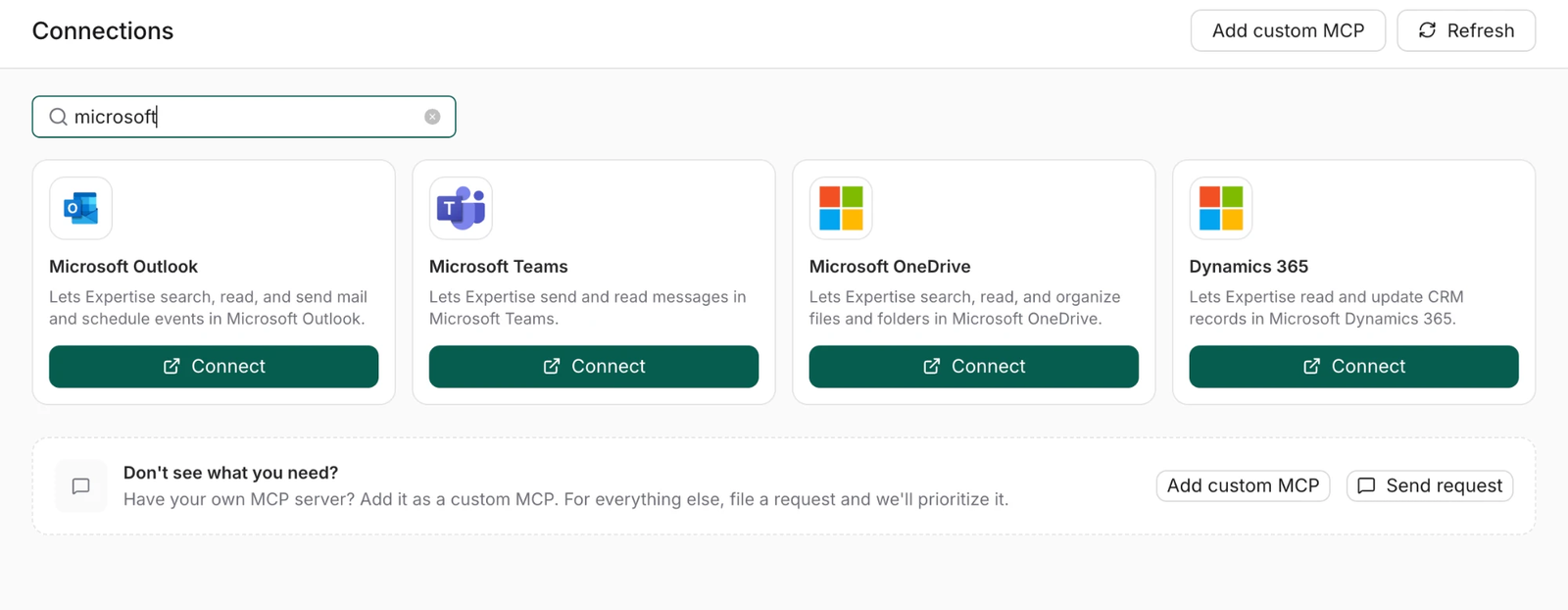Connect Microsoft OneDrive

click(974, 366)
